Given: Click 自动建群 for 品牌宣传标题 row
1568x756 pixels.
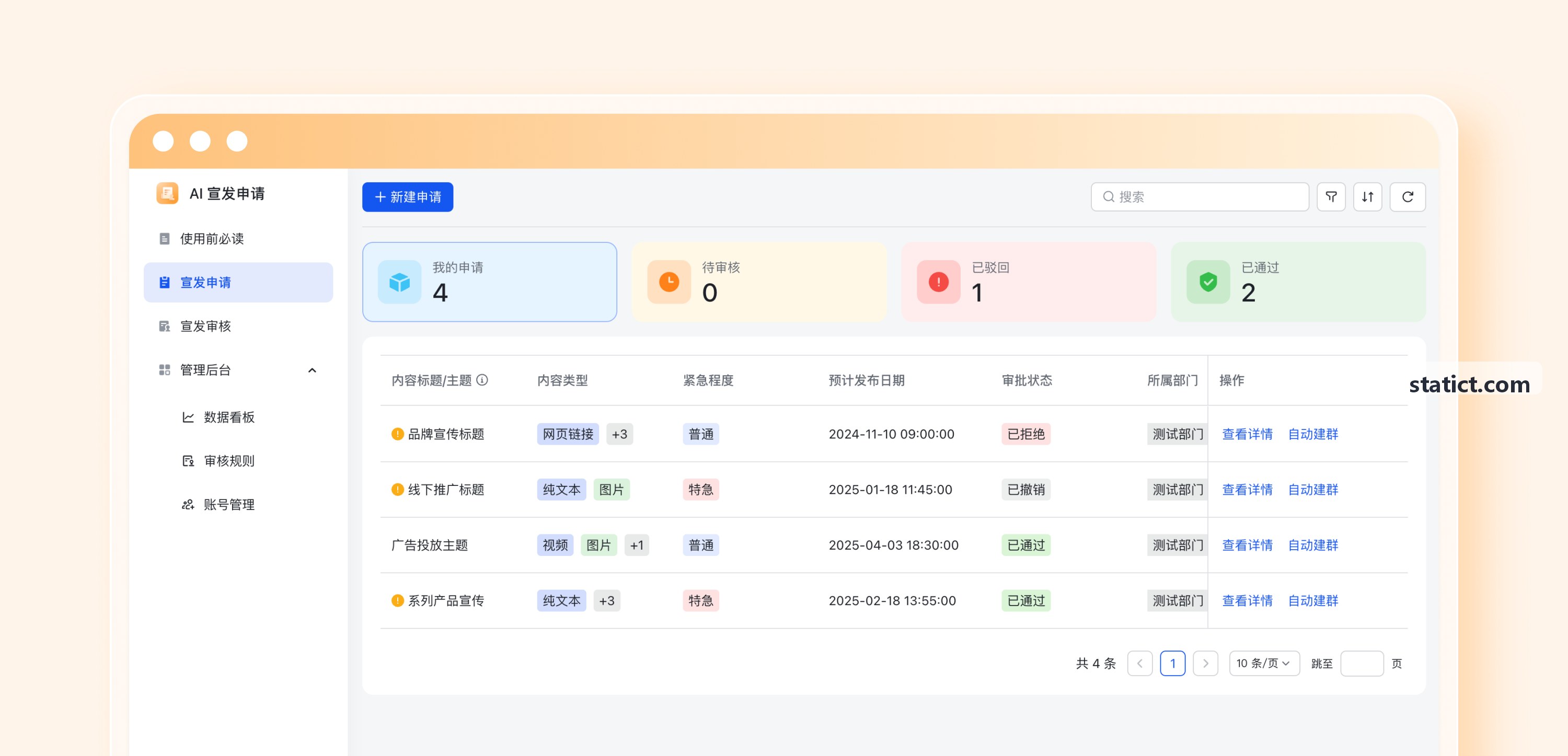Looking at the screenshot, I should [x=1313, y=434].
